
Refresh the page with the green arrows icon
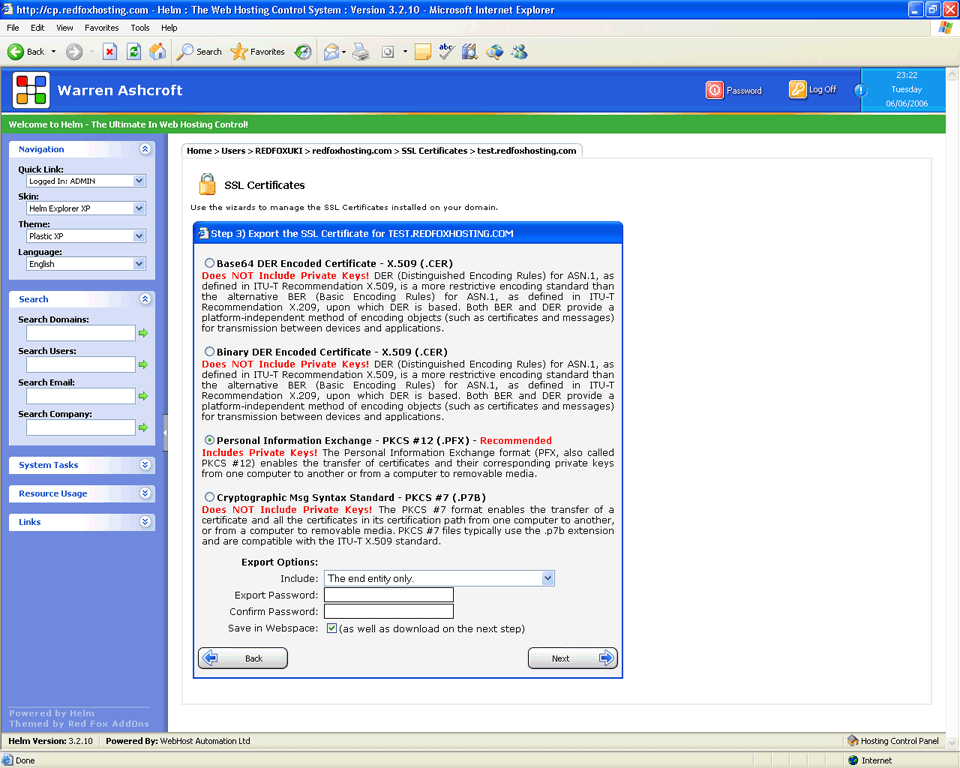(x=133, y=52)
